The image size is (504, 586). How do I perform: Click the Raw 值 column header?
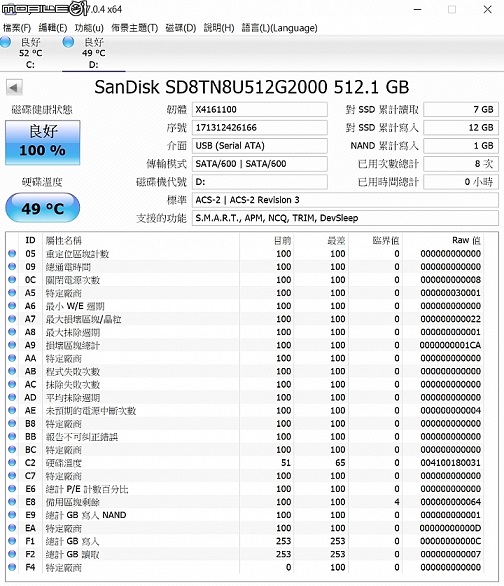[x=466, y=240]
